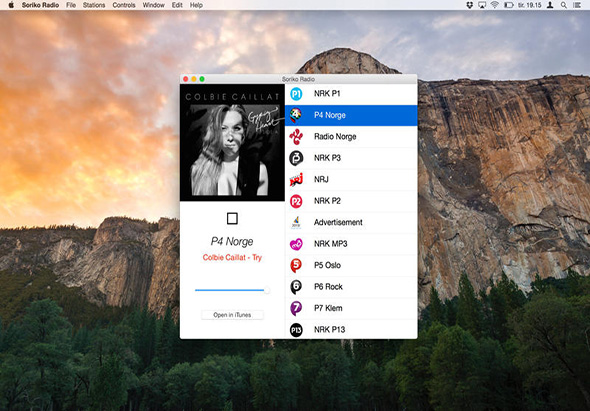Open Spotlight search in menu bar
590x411 pixels.
[x=564, y=5]
